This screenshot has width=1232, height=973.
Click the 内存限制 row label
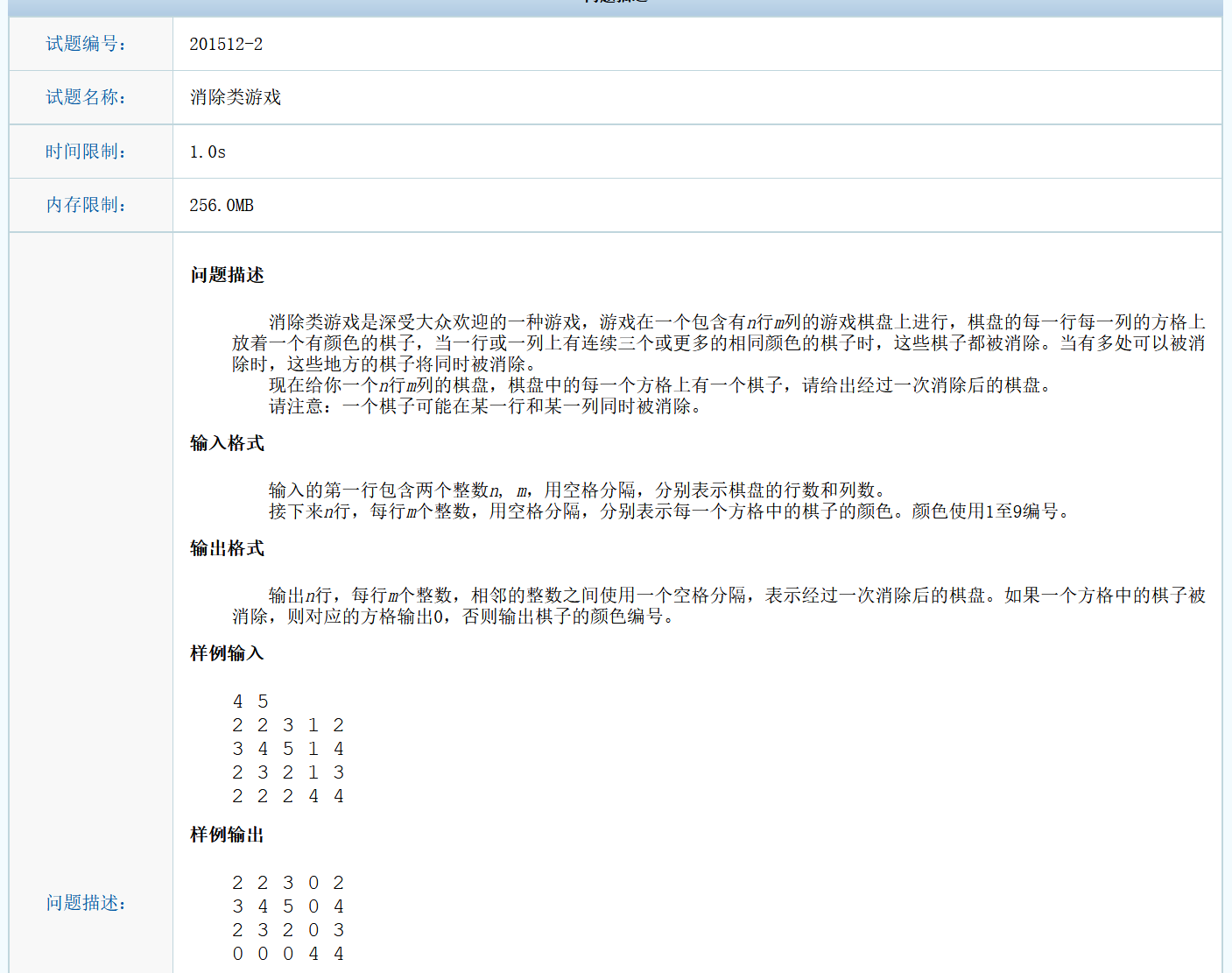pyautogui.click(x=86, y=205)
